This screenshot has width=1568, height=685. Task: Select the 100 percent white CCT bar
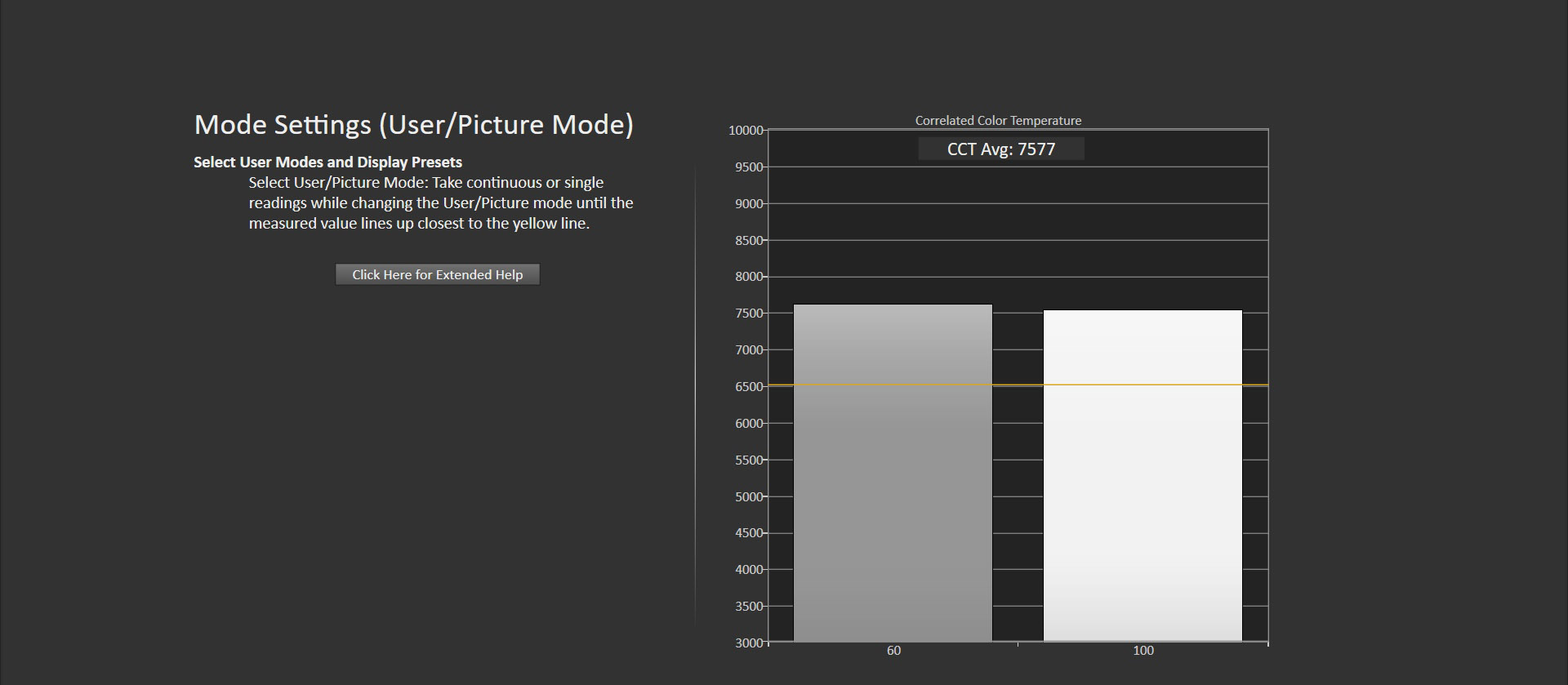(1143, 476)
